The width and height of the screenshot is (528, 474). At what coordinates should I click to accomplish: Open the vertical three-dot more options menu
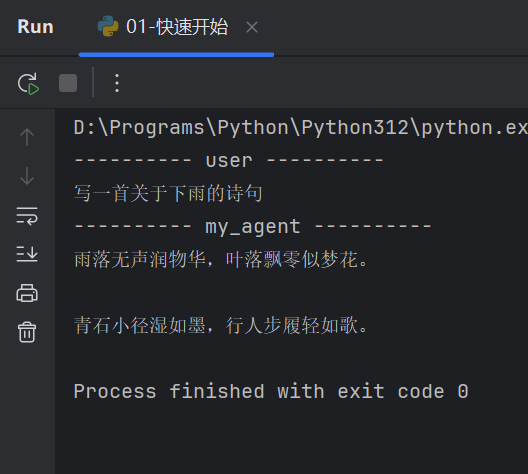coord(117,83)
